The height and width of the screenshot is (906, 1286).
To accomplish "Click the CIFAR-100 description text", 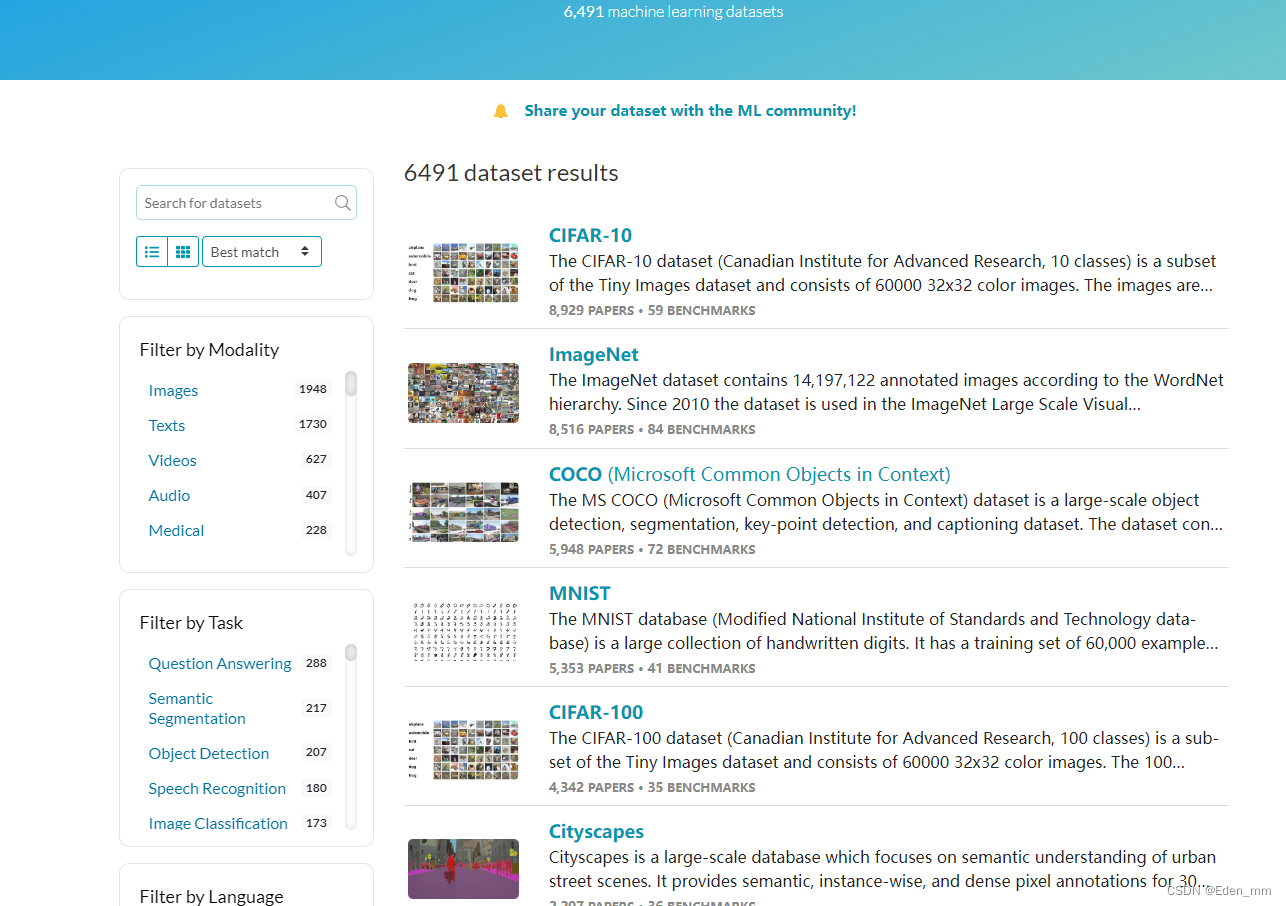I will click(x=884, y=750).
